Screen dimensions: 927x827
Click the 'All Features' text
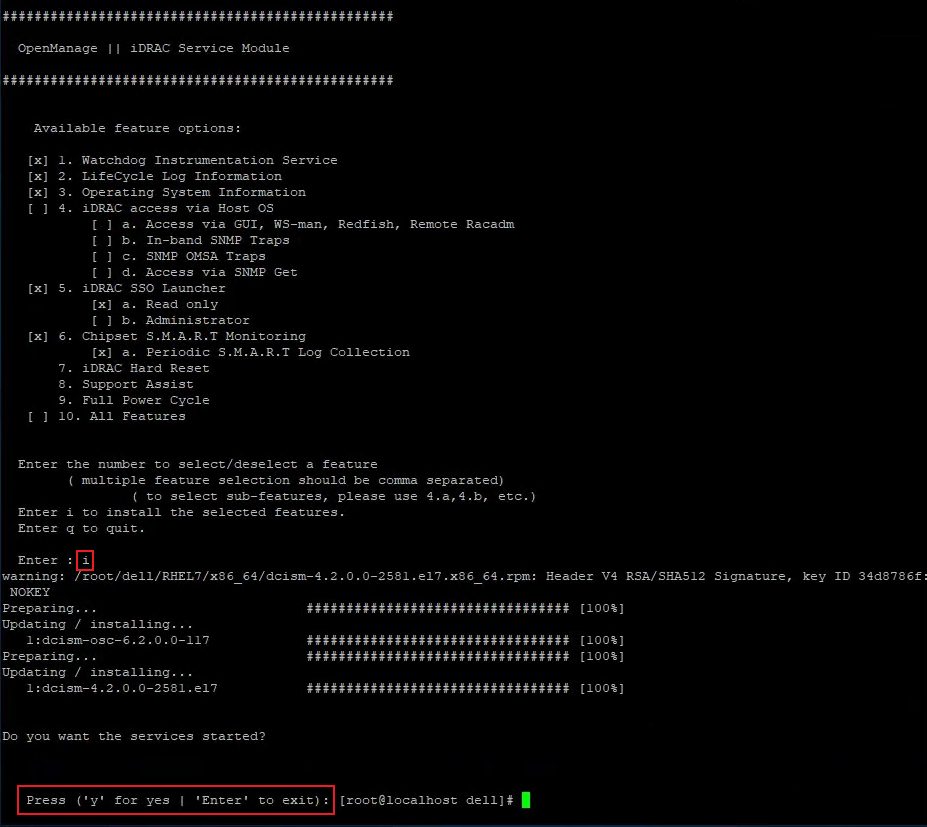click(x=138, y=416)
